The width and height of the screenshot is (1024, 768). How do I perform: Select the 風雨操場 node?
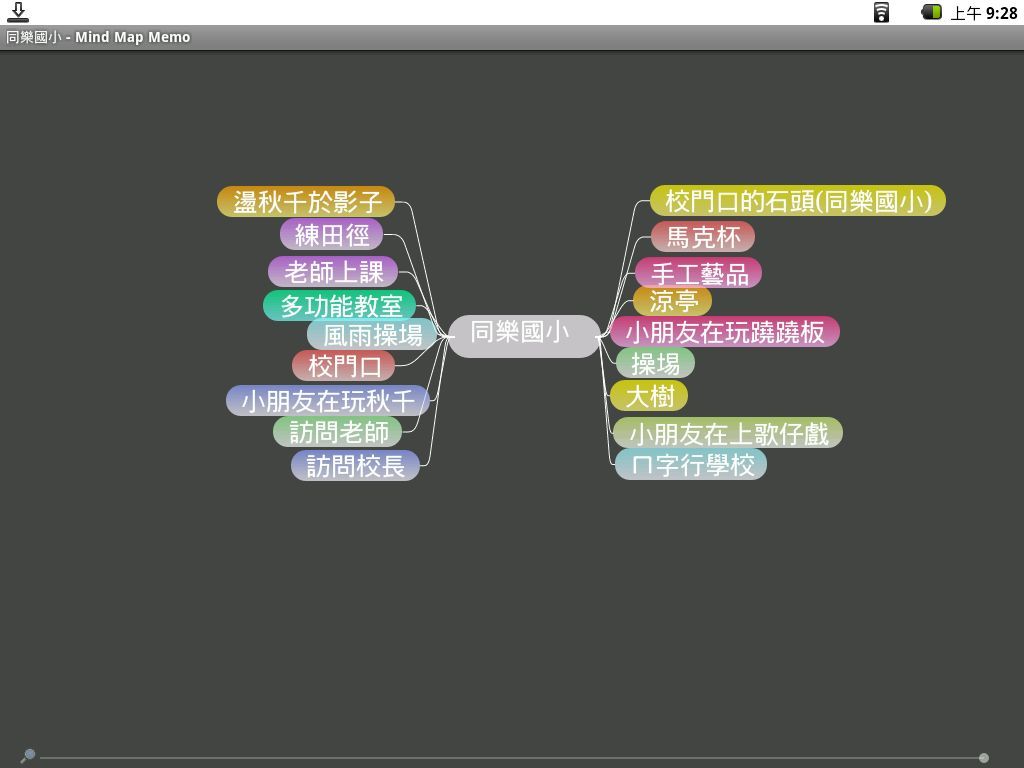[x=372, y=334]
